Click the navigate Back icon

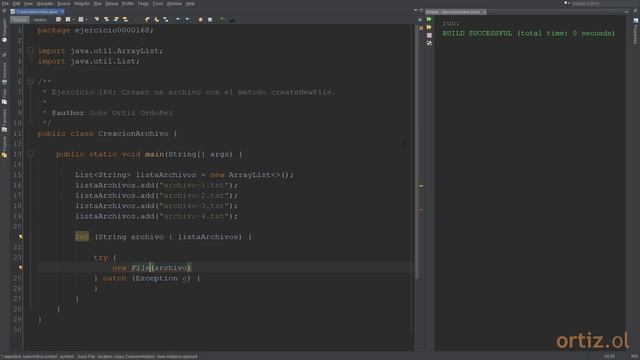[68, 19]
